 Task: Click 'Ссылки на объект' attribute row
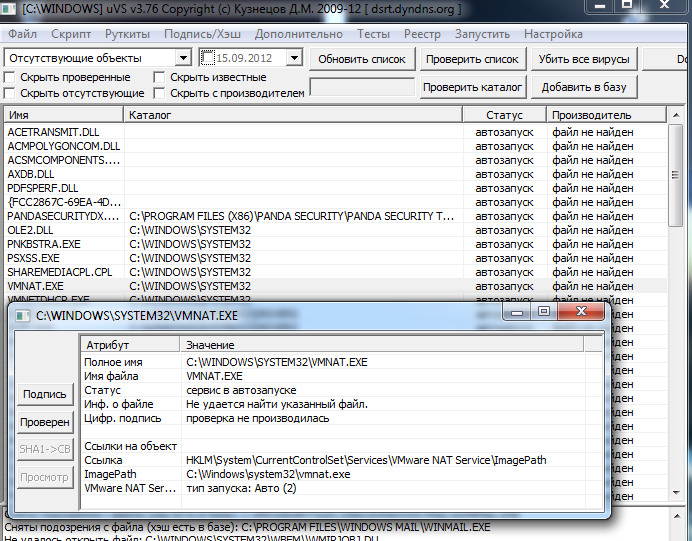coord(342,446)
